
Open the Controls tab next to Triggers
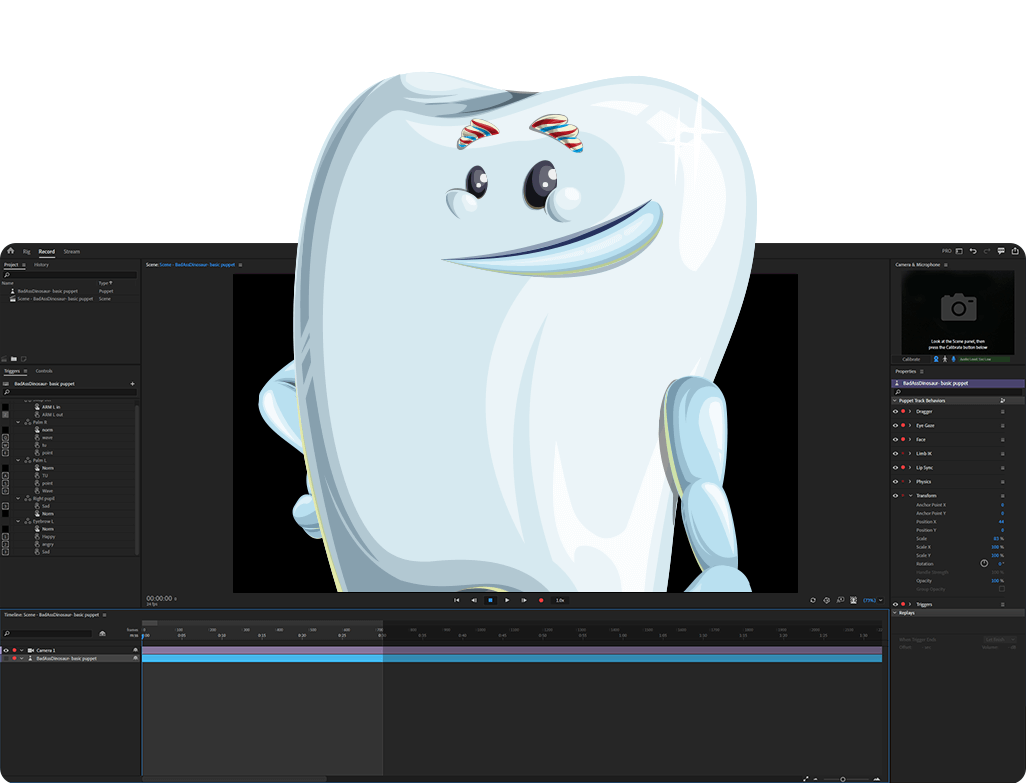[44, 370]
